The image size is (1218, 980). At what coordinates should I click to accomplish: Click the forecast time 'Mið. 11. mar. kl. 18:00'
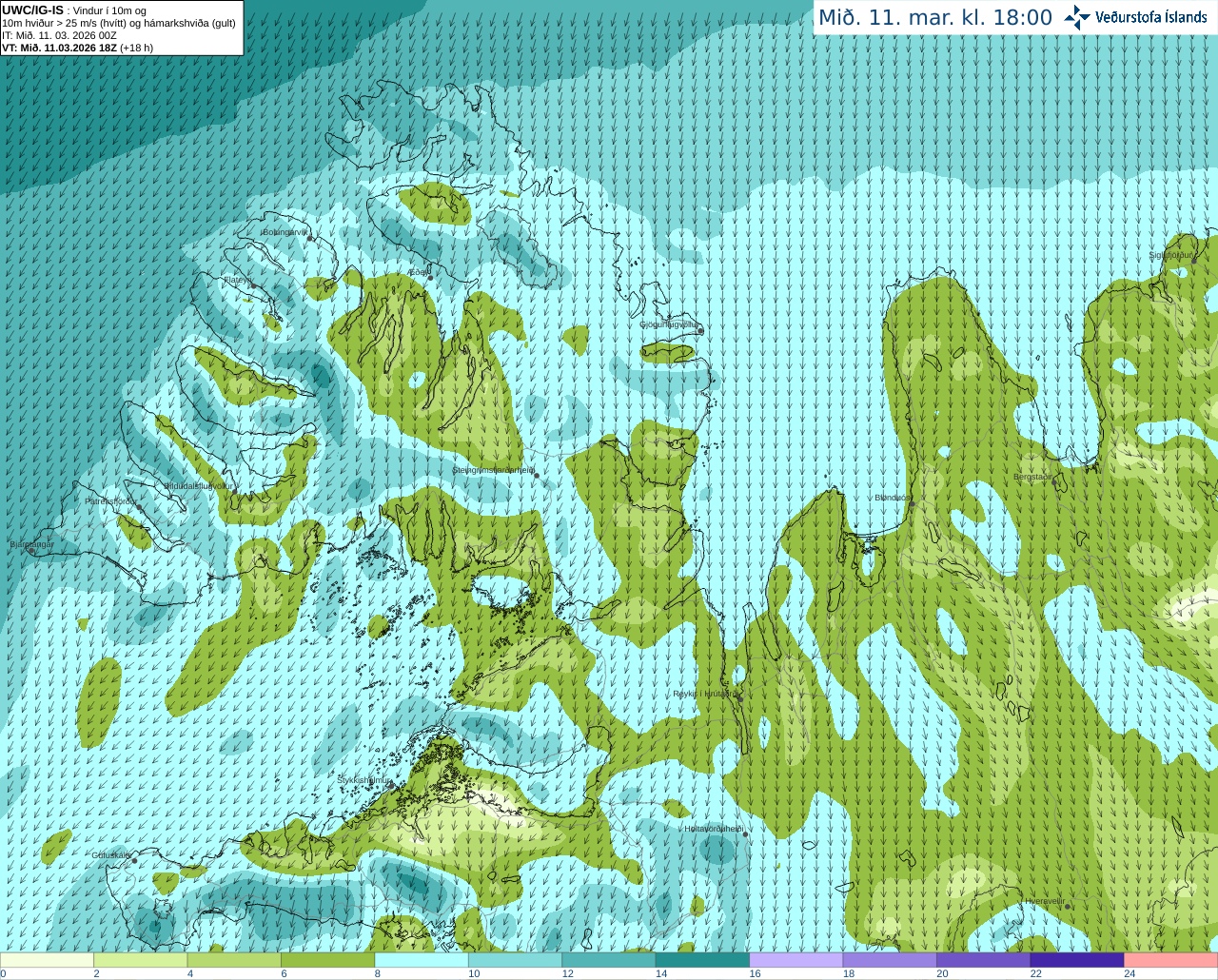[x=935, y=18]
